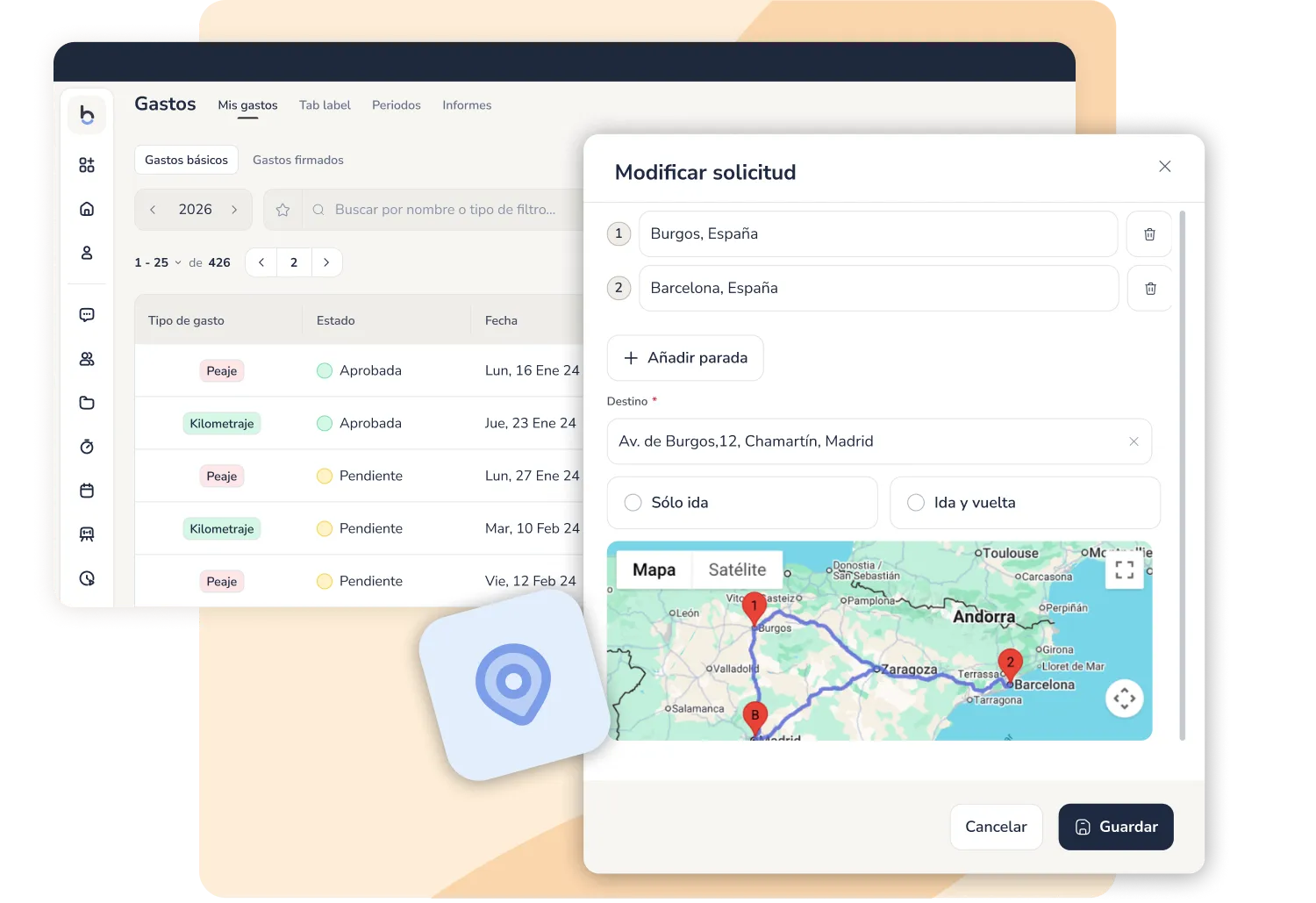Open the Periodos tab

coord(397,105)
